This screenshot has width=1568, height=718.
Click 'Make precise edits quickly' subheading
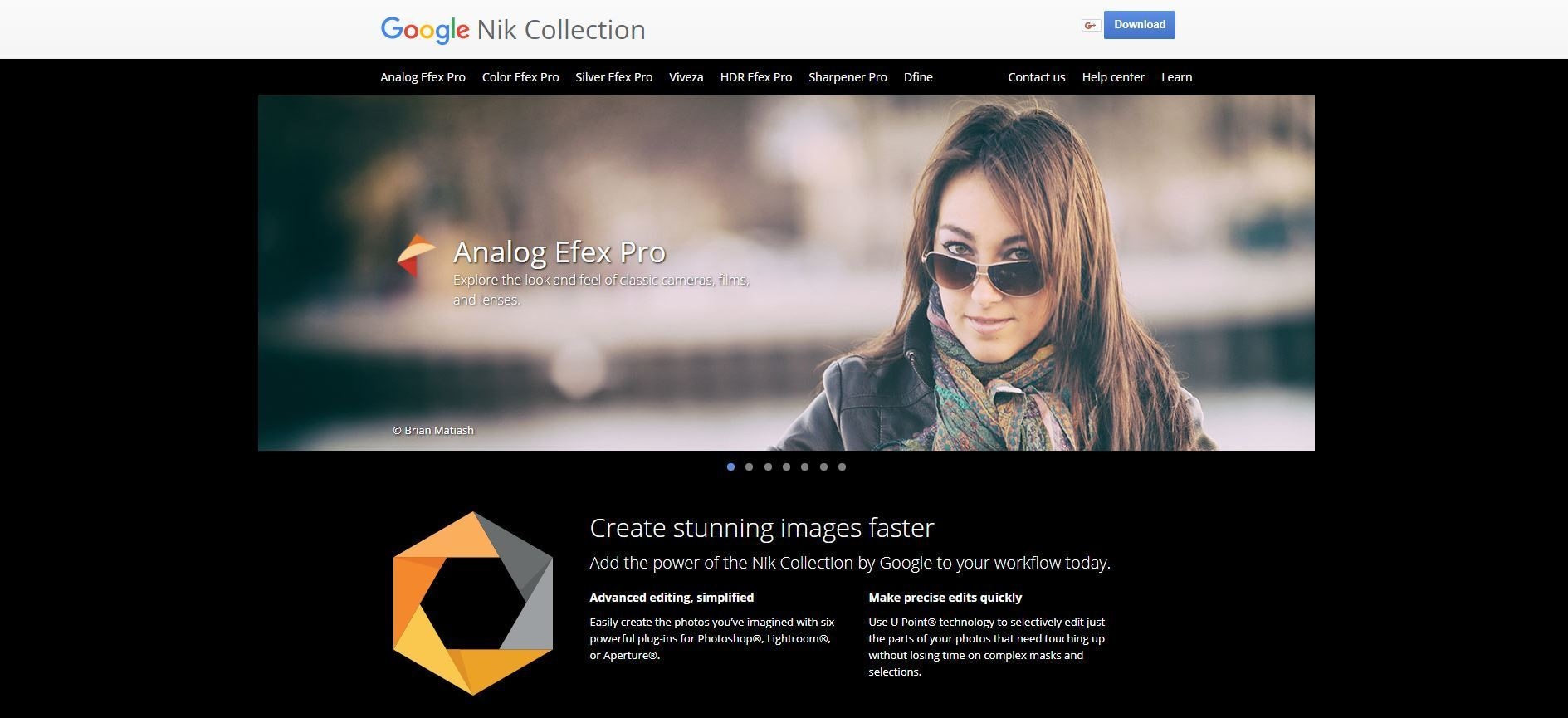pos(945,598)
